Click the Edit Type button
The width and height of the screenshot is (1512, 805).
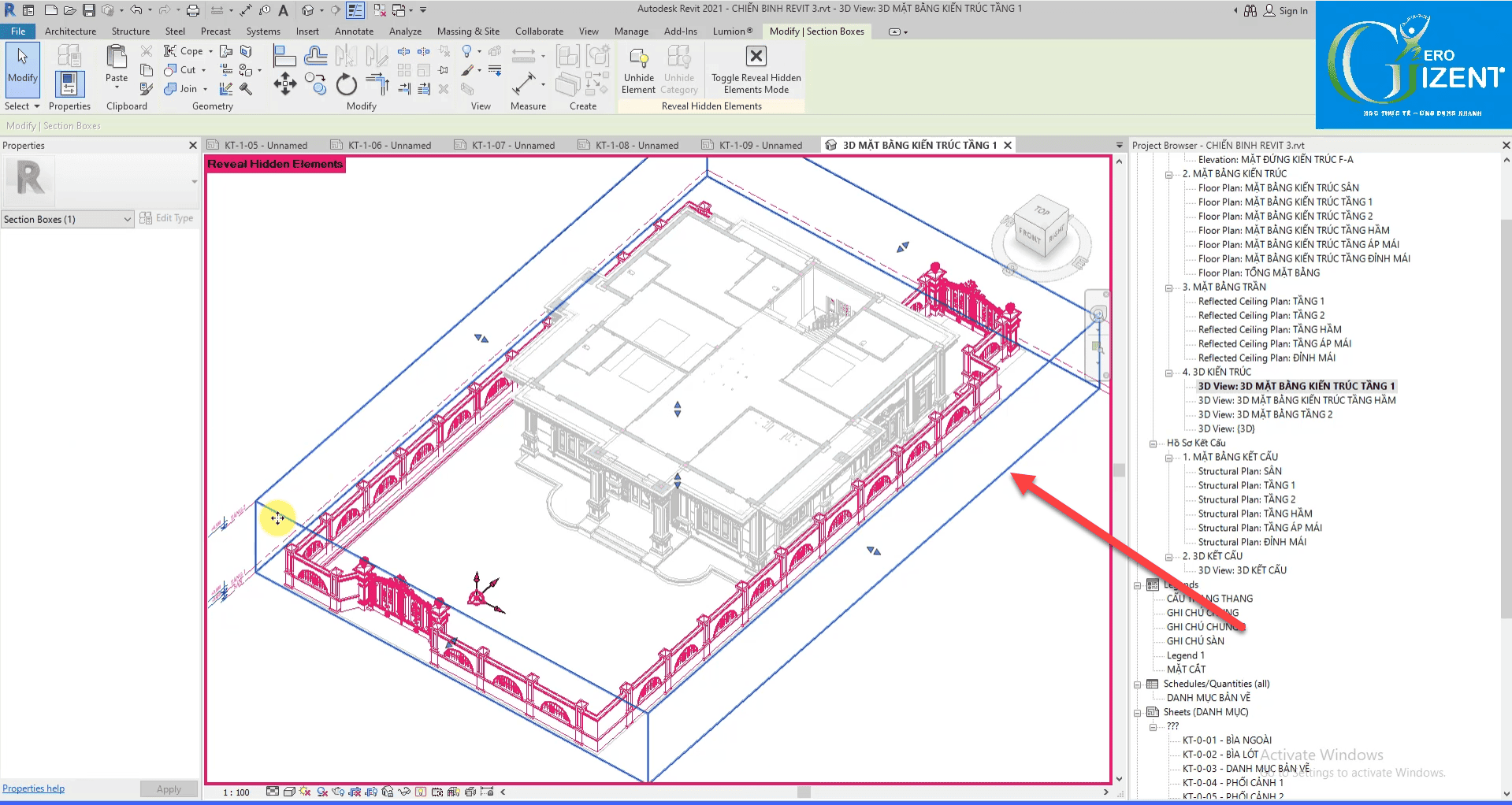(166, 218)
